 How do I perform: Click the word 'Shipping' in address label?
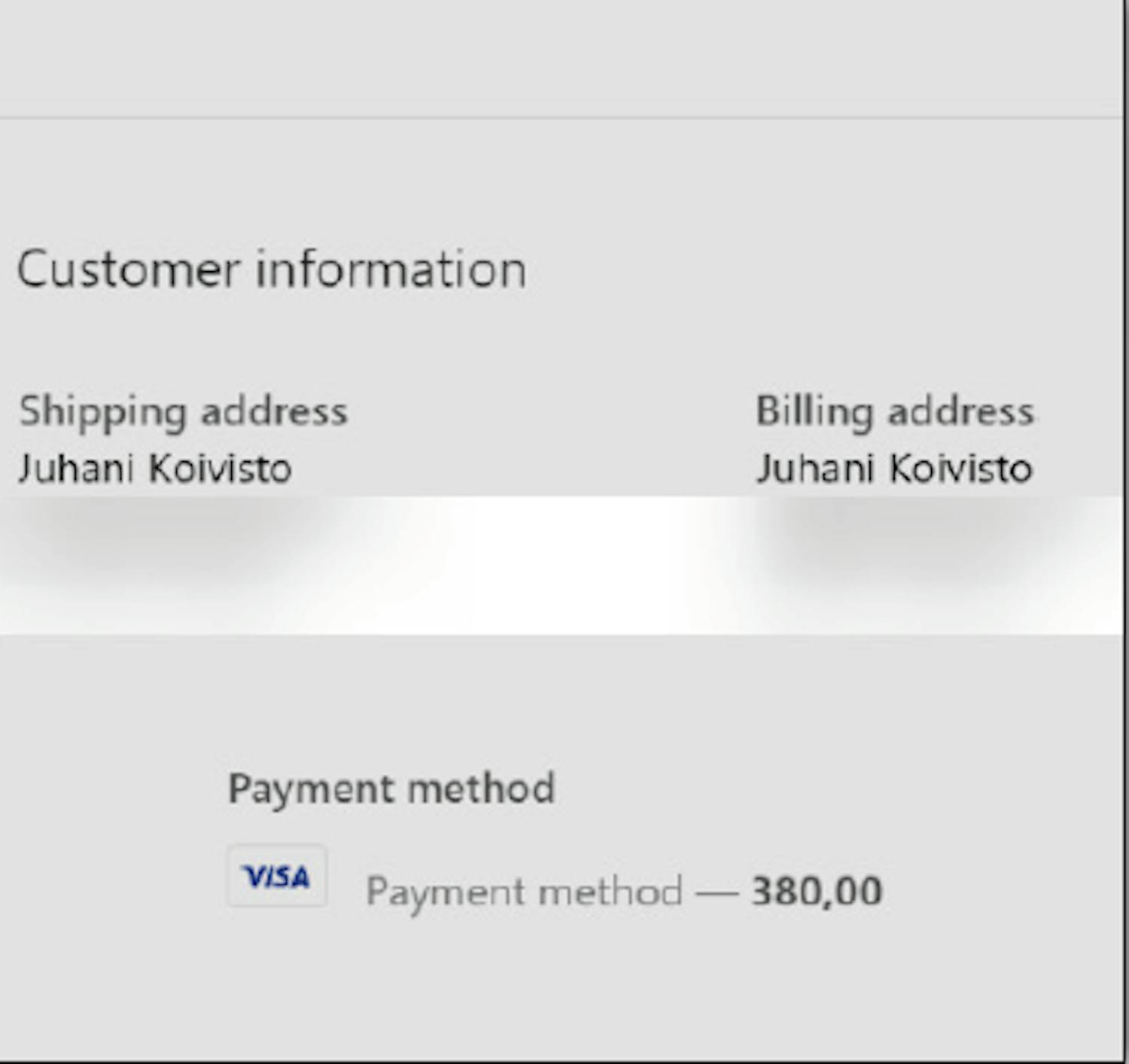102,412
